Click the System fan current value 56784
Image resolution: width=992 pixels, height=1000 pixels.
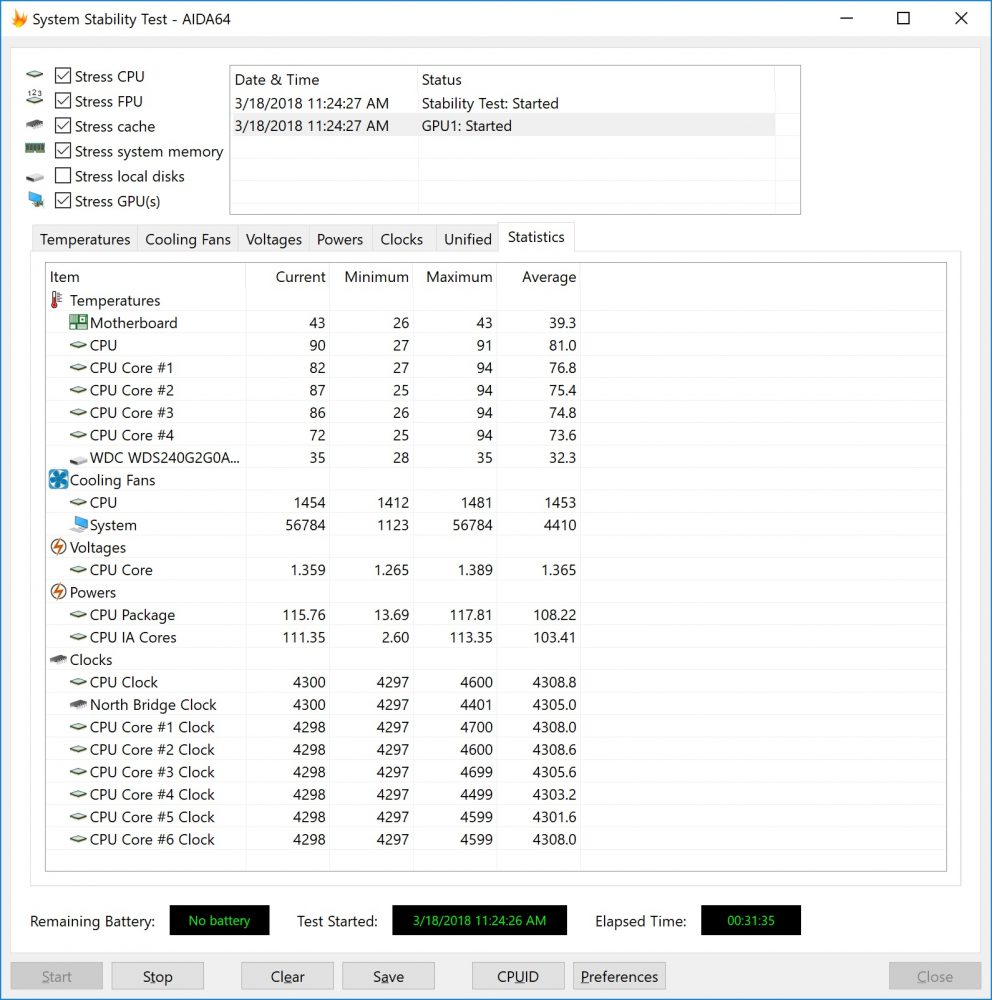pyautogui.click(x=305, y=525)
